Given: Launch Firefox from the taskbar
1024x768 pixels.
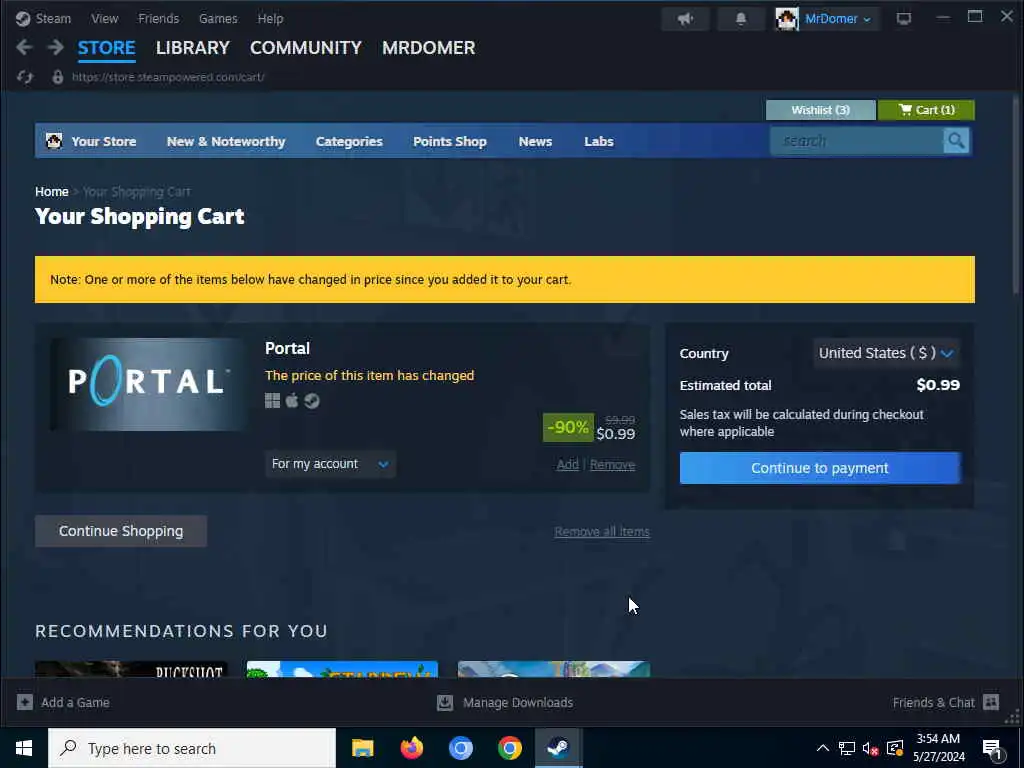Looking at the screenshot, I should [411, 748].
